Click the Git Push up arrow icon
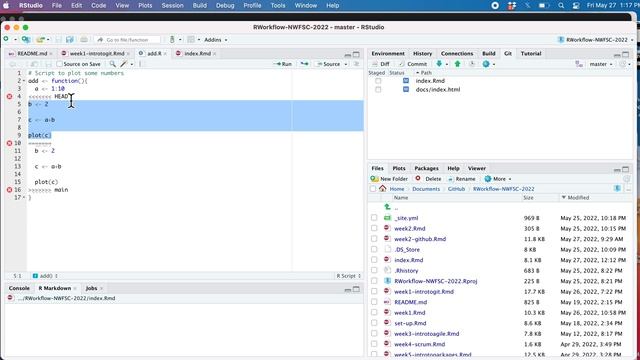This screenshot has width=640, height=360. [457, 64]
